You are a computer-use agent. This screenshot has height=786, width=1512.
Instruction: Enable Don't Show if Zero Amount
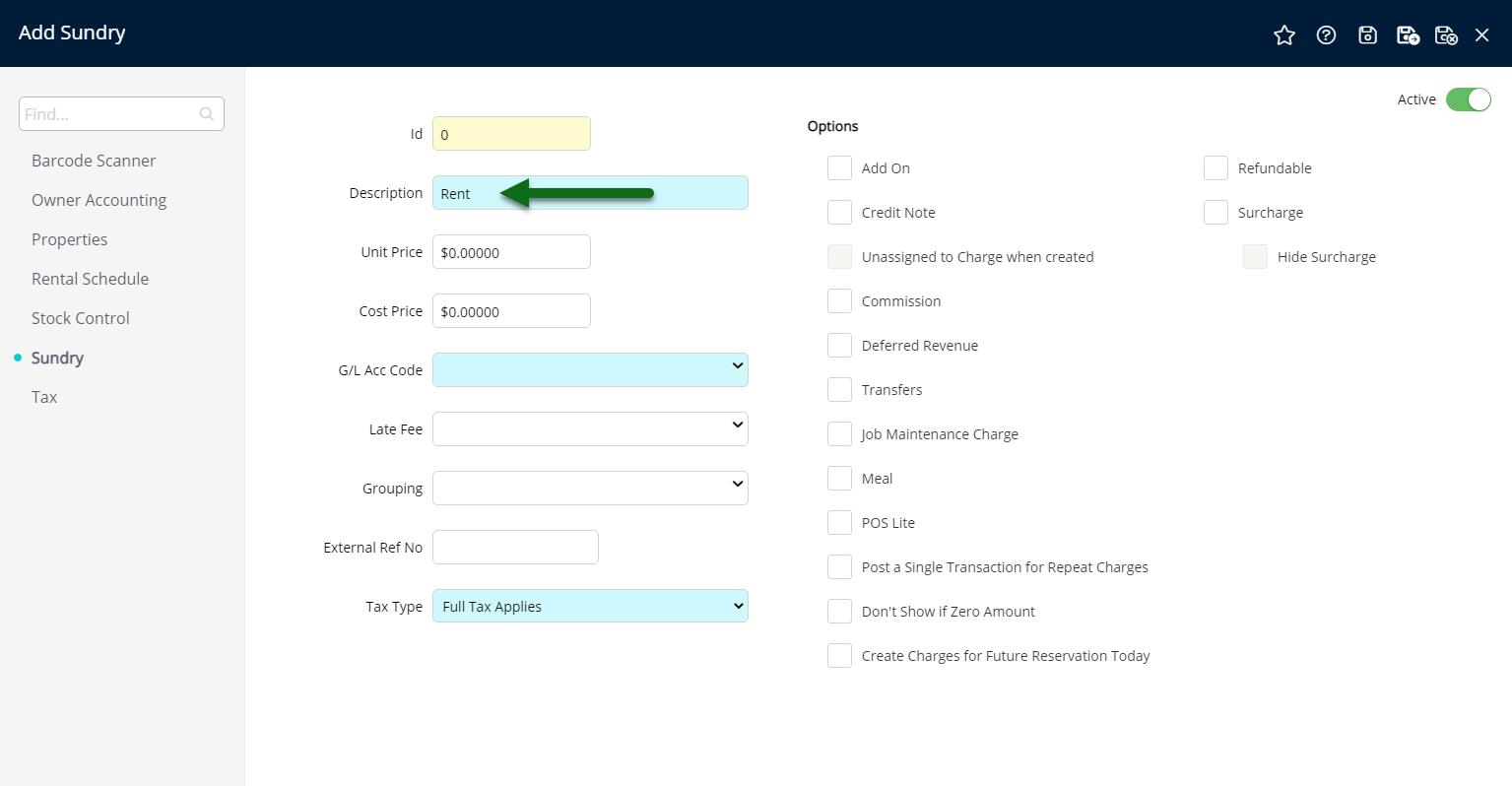pos(839,612)
